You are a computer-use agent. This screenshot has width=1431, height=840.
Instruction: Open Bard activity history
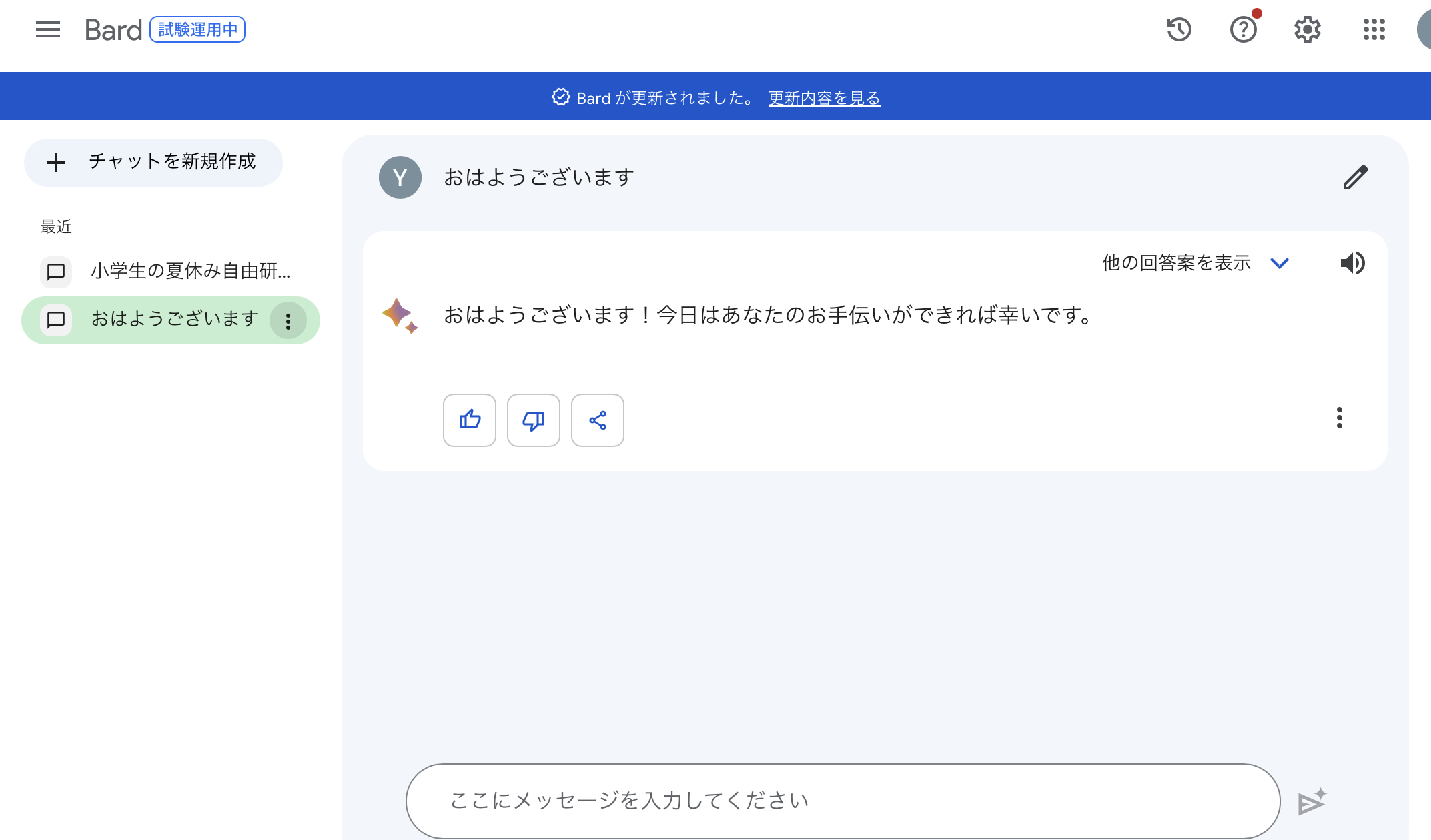point(1179,29)
